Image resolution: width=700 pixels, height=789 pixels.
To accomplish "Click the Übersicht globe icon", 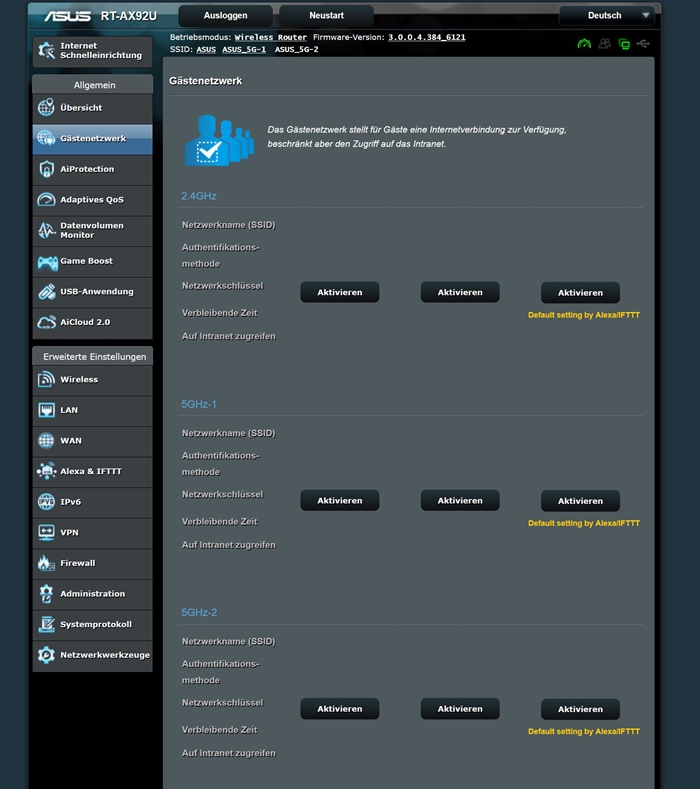I will pos(46,107).
